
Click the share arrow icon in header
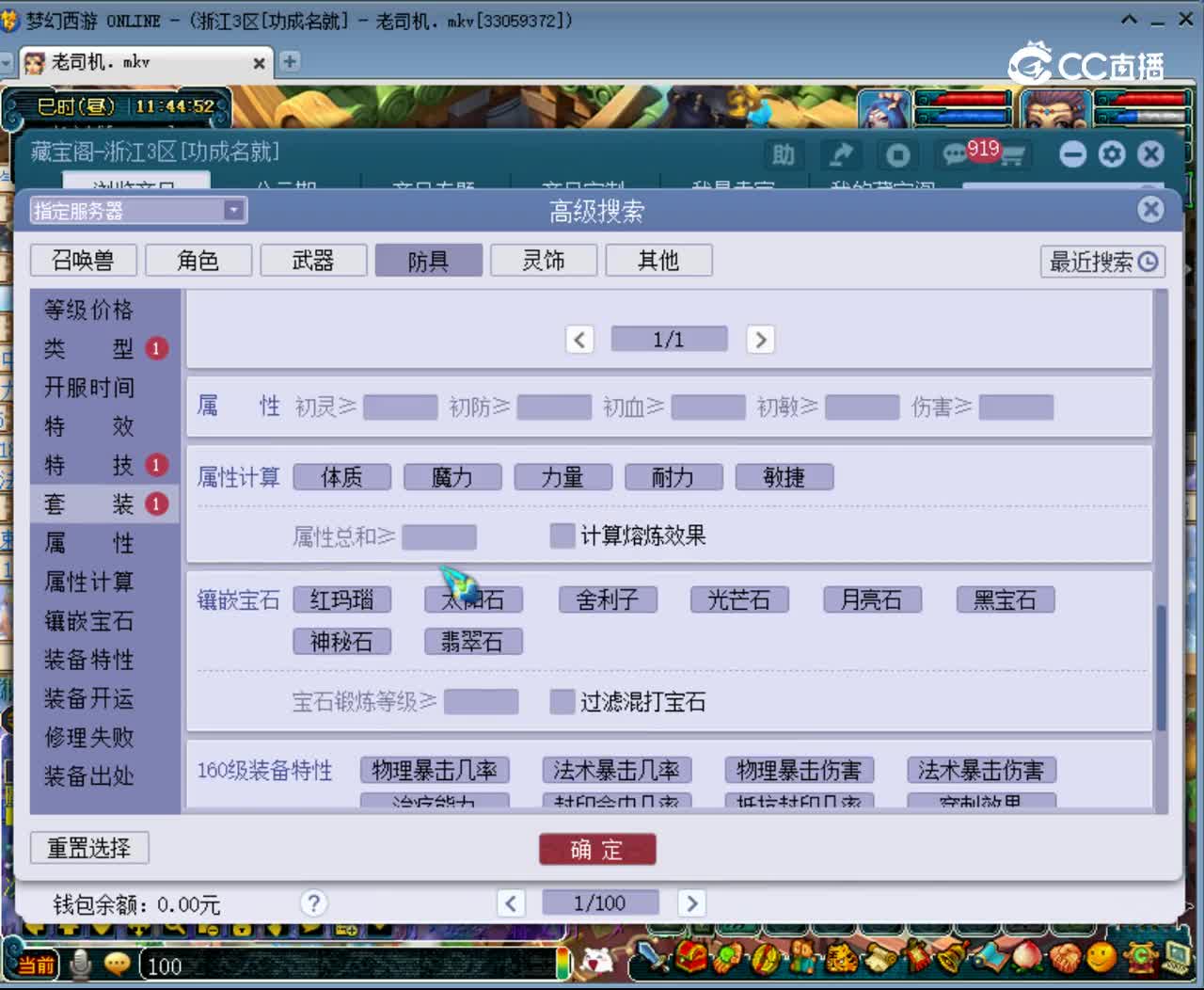tap(840, 154)
